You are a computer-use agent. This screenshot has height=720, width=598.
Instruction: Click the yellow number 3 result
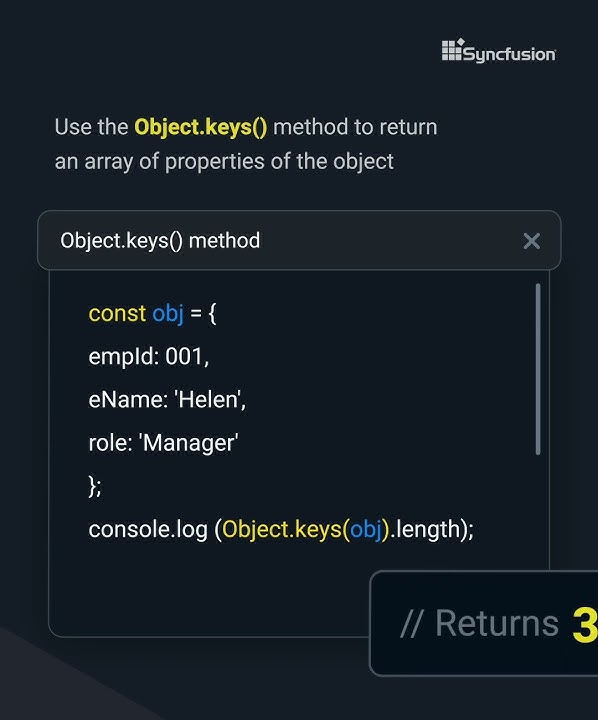585,624
